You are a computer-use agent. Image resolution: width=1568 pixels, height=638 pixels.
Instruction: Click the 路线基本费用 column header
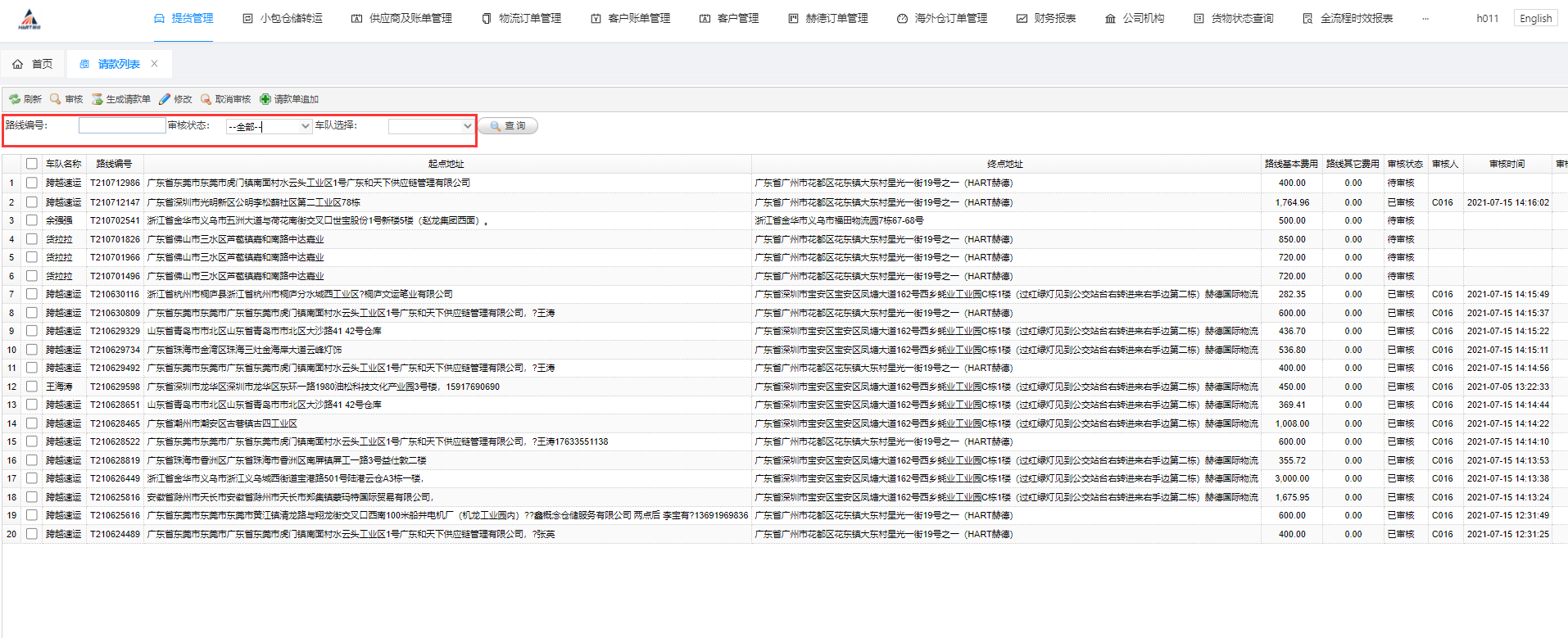click(1291, 164)
